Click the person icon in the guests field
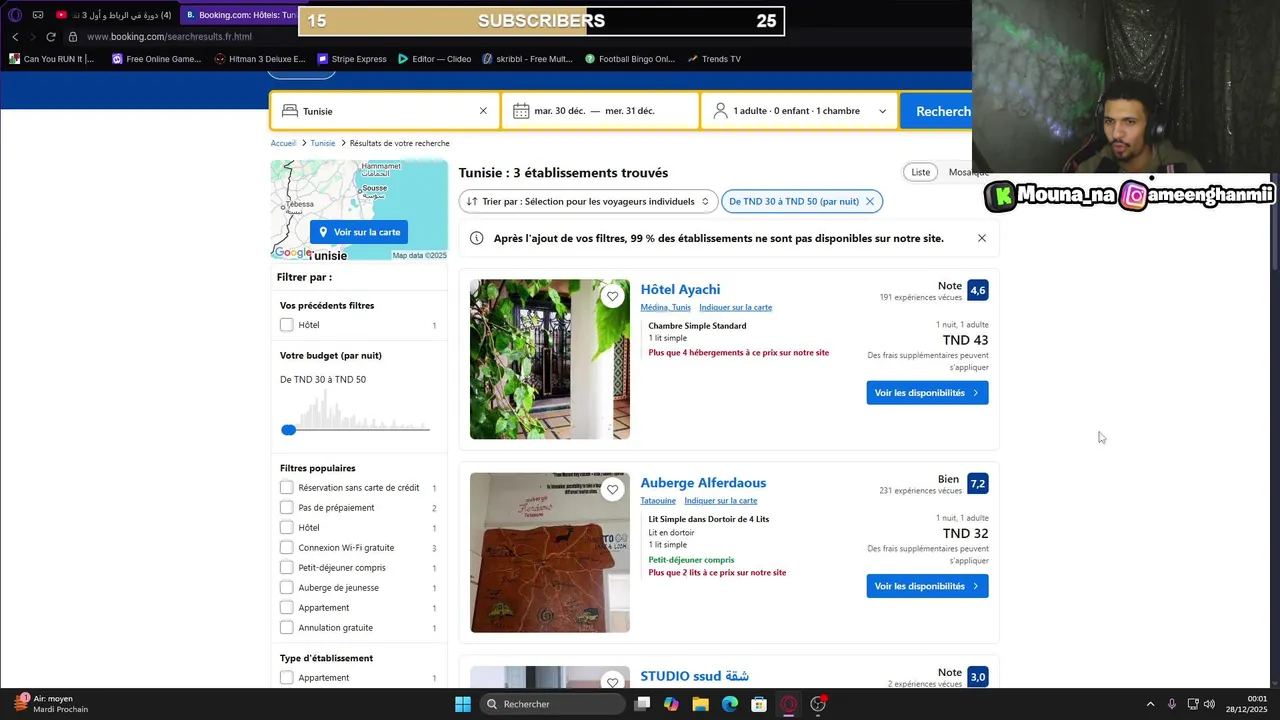Screen dimensions: 1280x720 pos(720,111)
